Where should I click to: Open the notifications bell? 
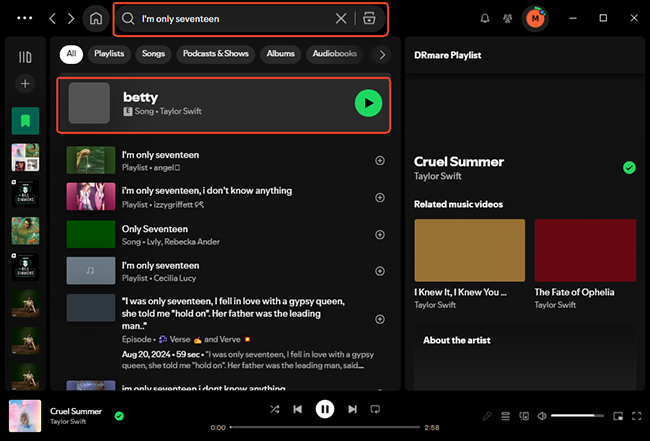[x=485, y=18]
